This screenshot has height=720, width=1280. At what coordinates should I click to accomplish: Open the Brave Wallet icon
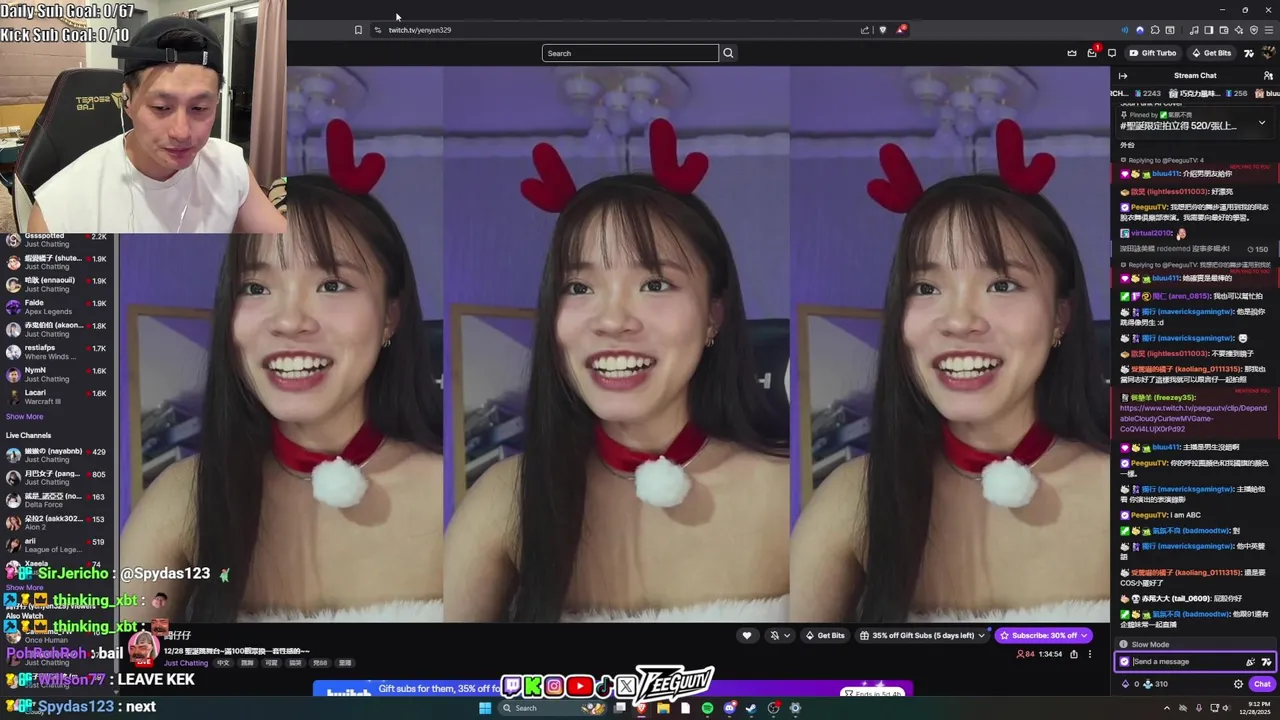[1224, 30]
